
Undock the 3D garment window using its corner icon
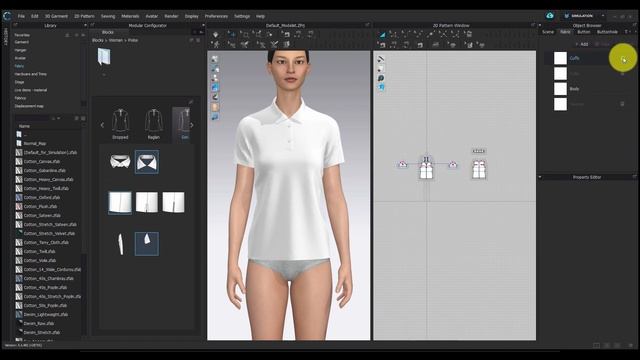tap(367, 25)
